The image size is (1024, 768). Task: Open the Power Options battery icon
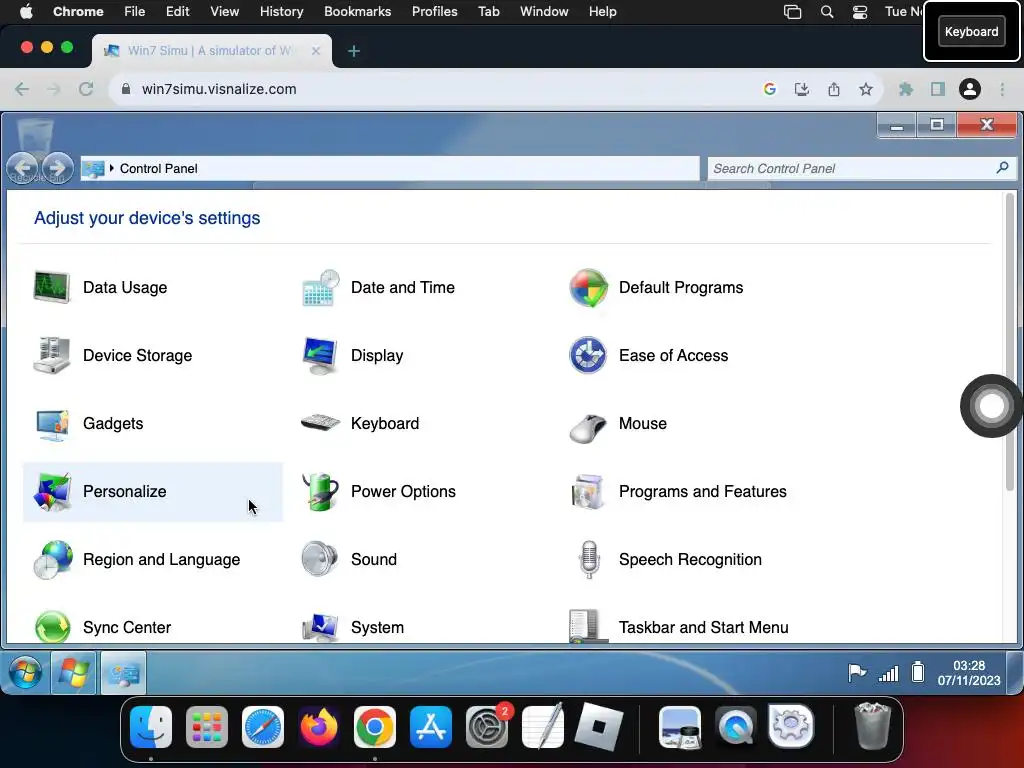pos(320,491)
